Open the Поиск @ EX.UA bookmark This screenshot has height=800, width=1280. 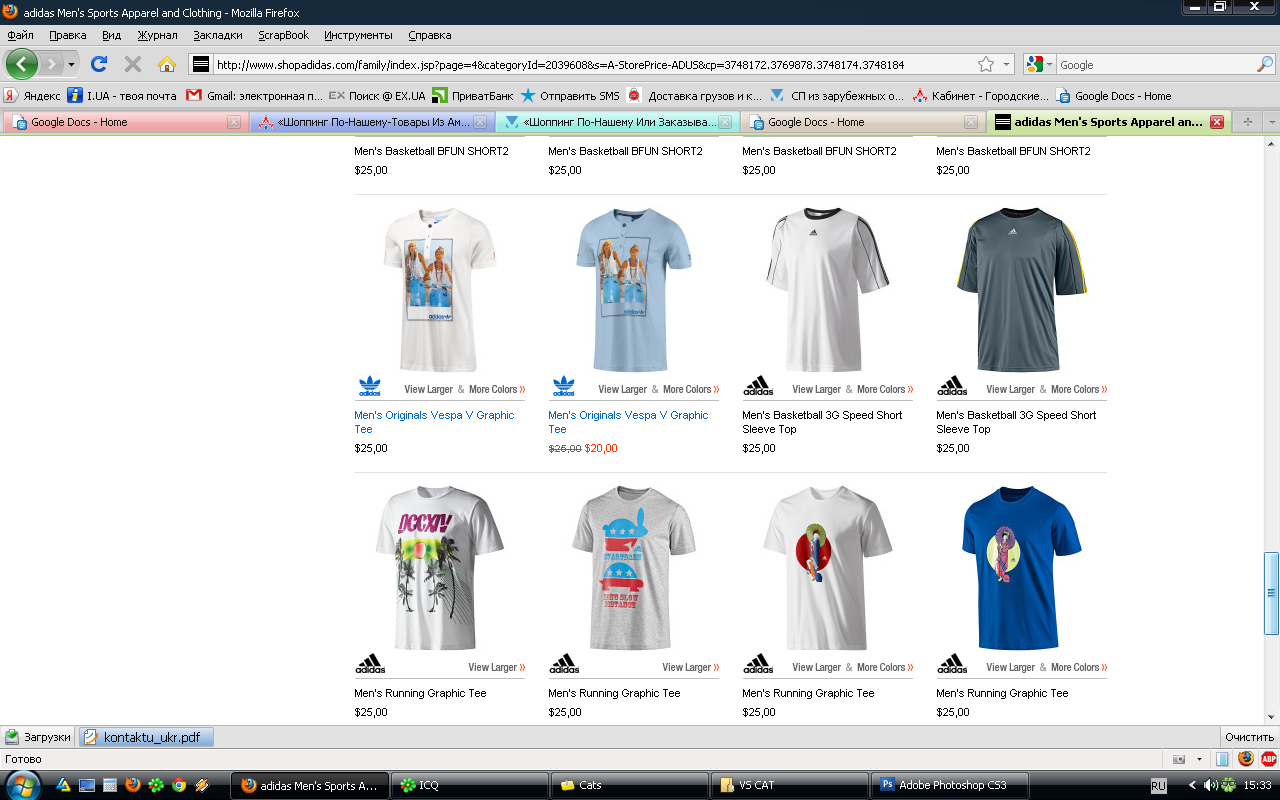tap(377, 96)
